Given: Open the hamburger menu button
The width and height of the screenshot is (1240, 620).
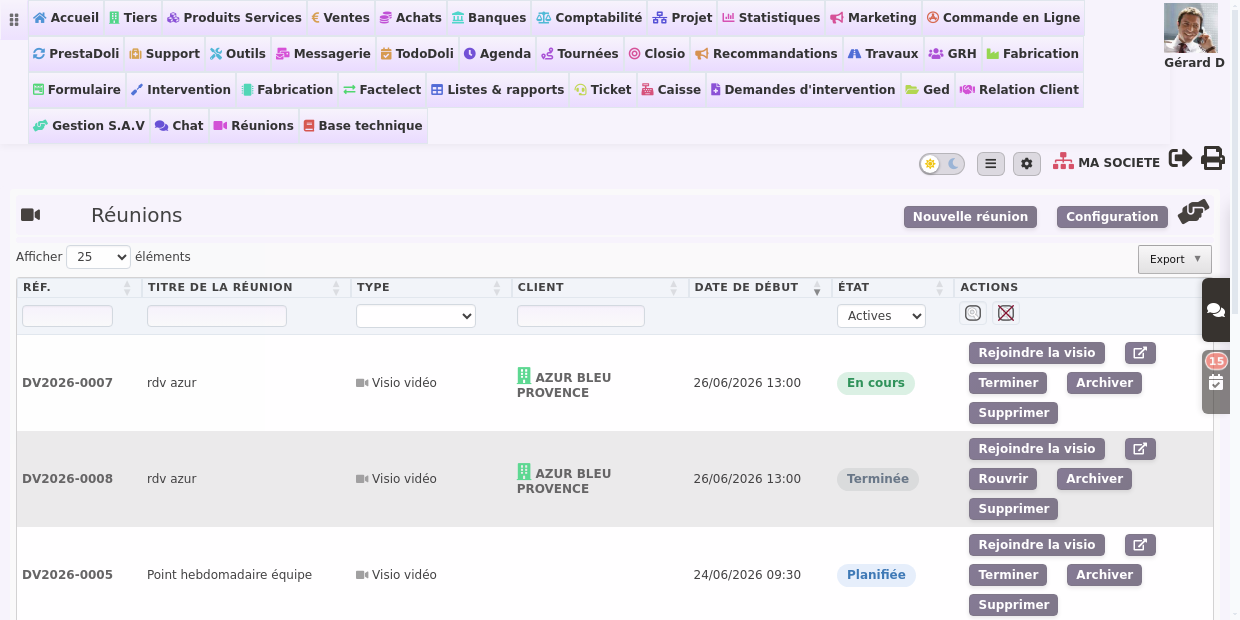Looking at the screenshot, I should pos(990,164).
